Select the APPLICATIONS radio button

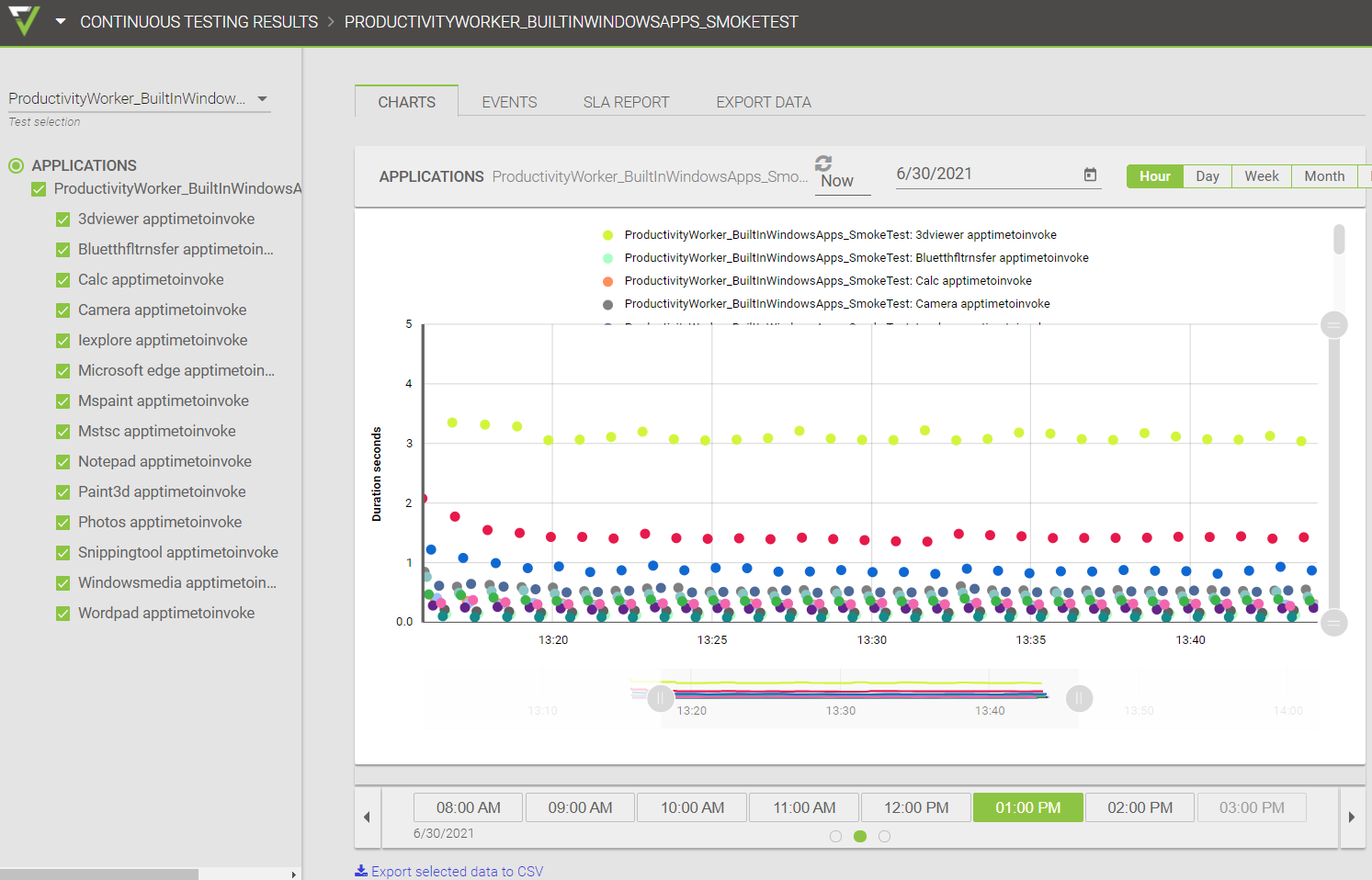click(x=17, y=165)
